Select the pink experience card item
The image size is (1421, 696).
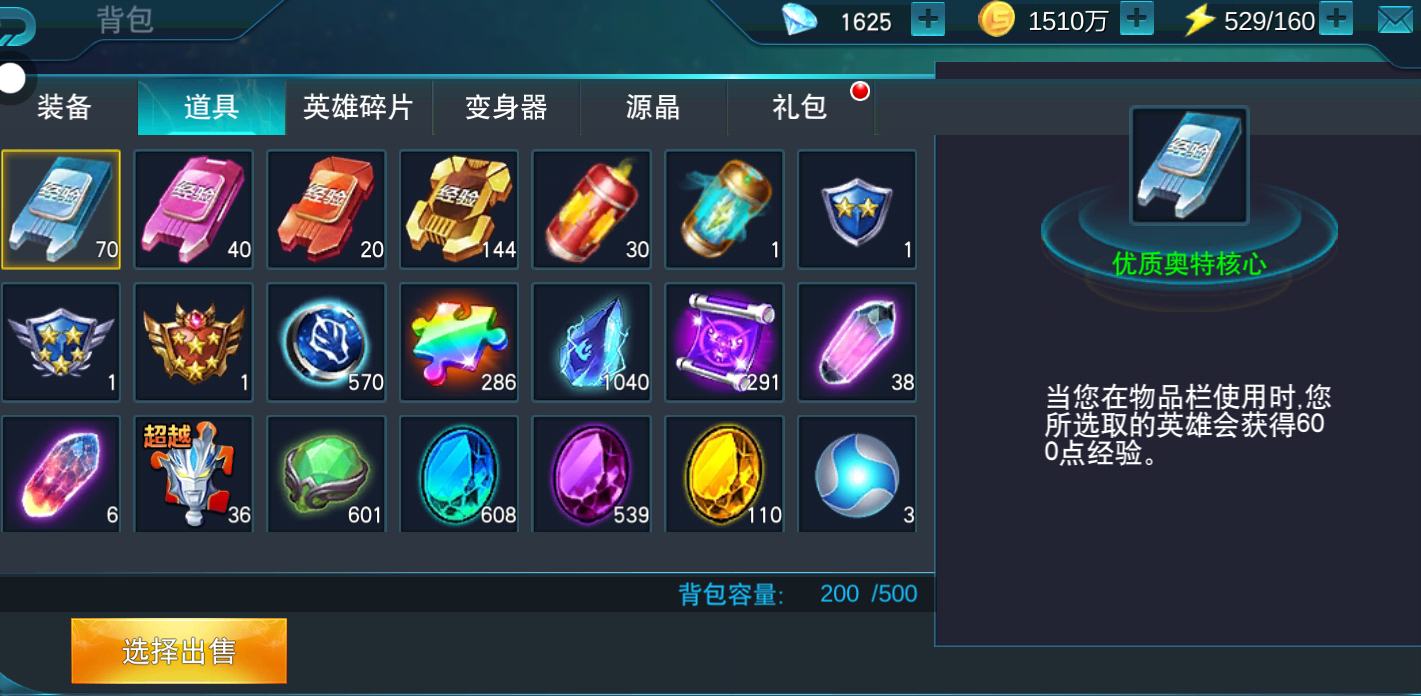pos(193,209)
